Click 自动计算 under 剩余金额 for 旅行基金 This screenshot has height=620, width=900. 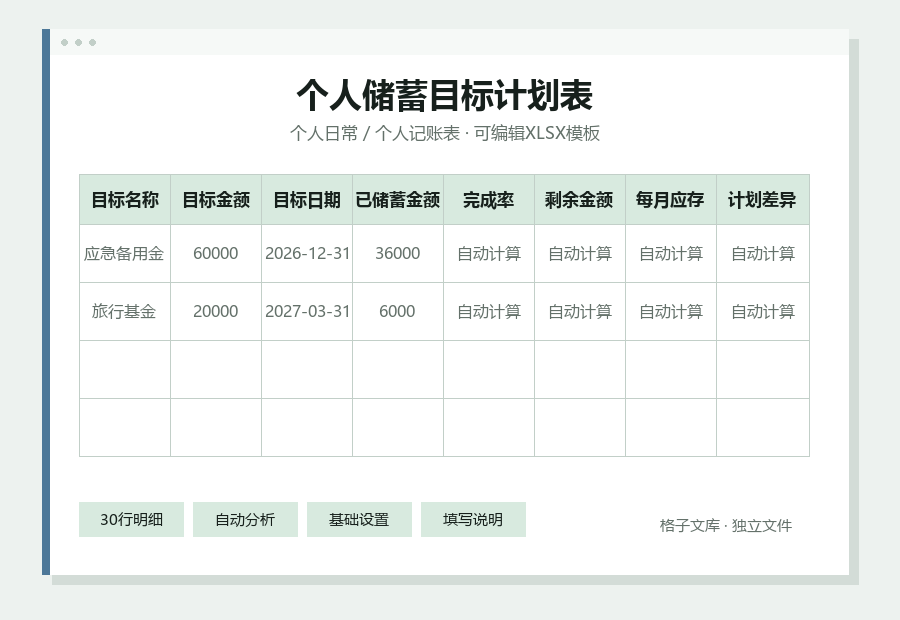click(580, 312)
